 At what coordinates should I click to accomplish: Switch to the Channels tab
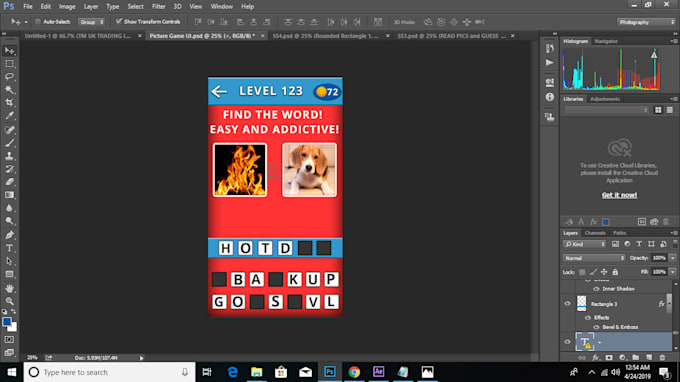pyautogui.click(x=595, y=233)
